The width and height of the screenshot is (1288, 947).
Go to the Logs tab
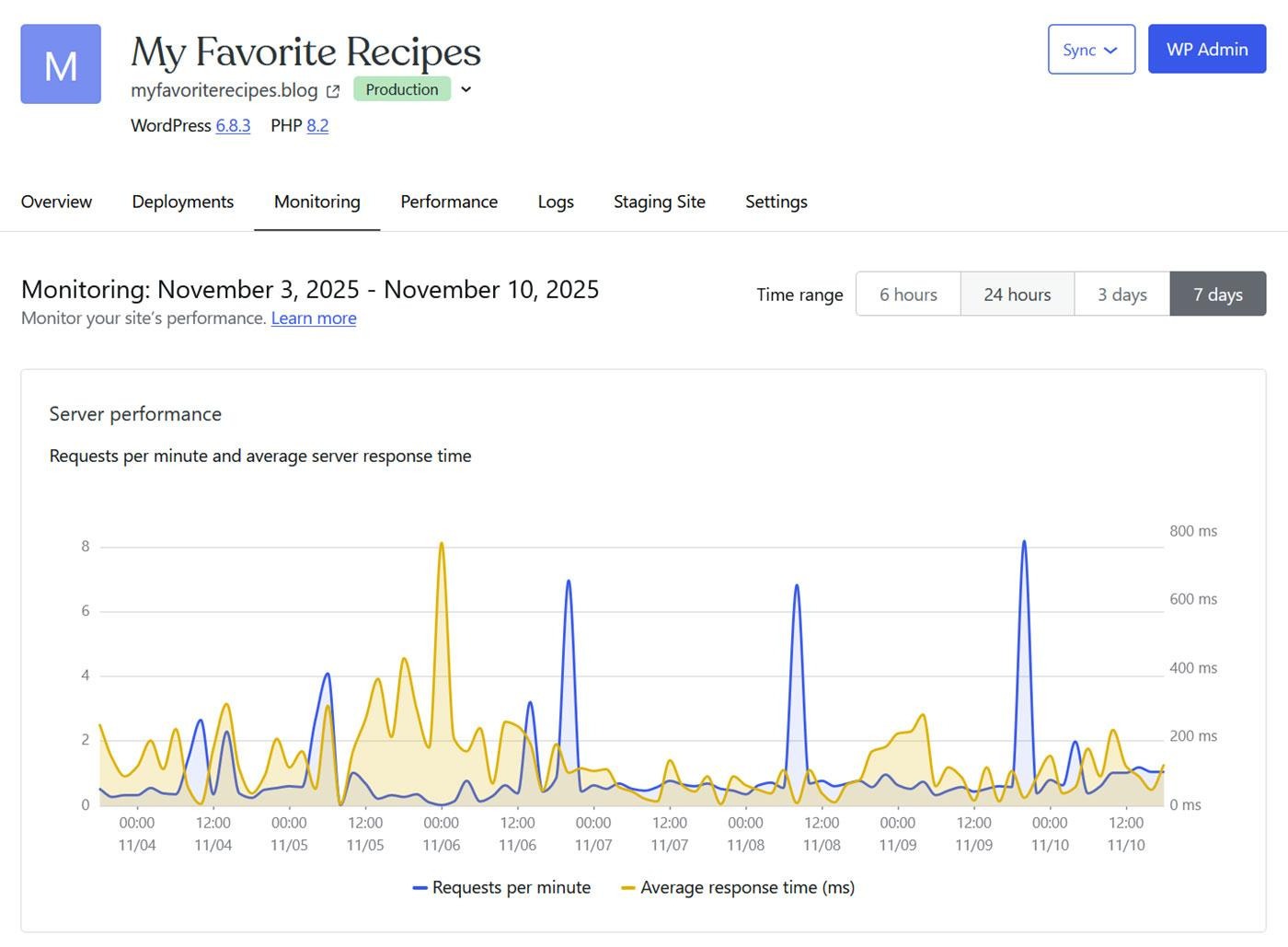pyautogui.click(x=556, y=202)
